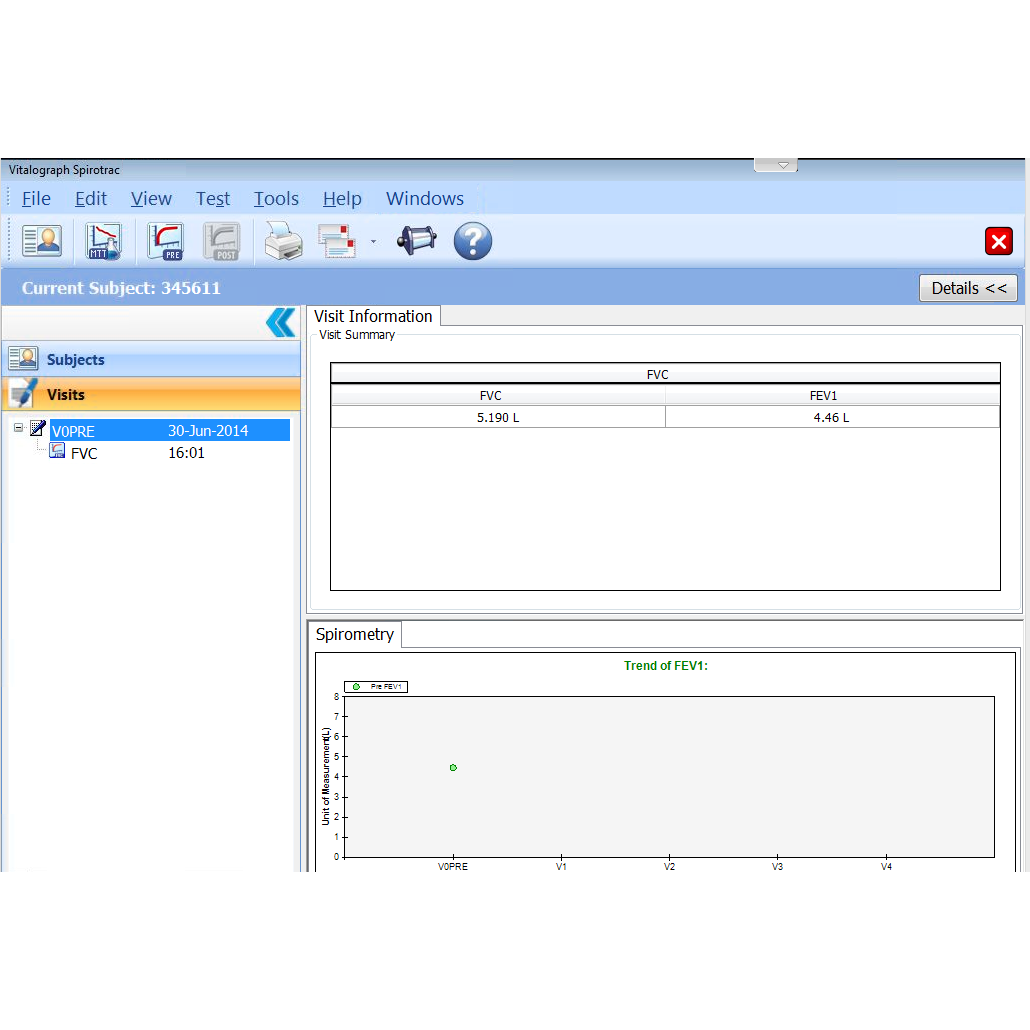Click the printer icon
Screen dimensions: 1030x1030
pyautogui.click(x=283, y=241)
